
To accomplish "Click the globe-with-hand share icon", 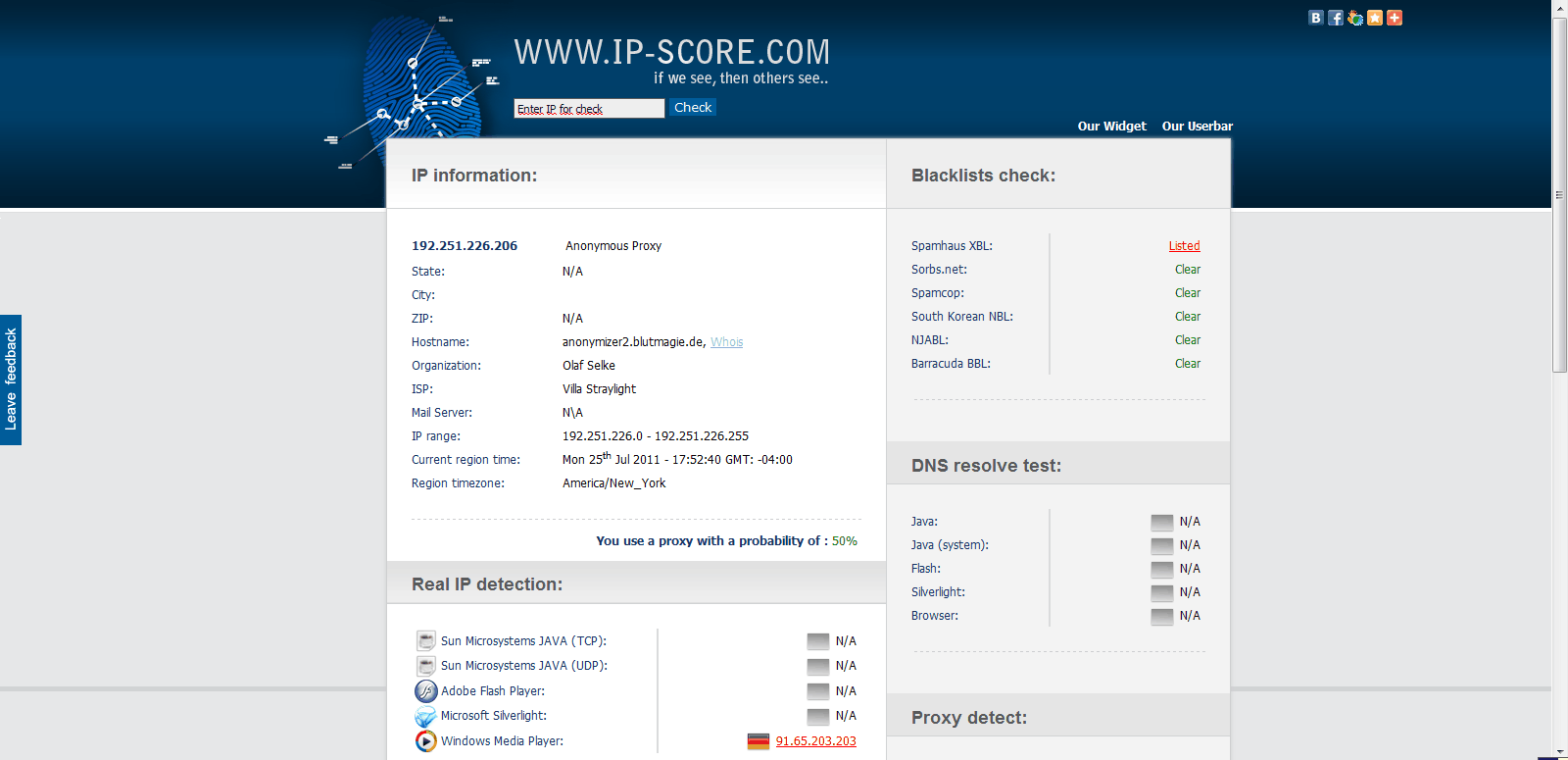I will pos(1355,18).
